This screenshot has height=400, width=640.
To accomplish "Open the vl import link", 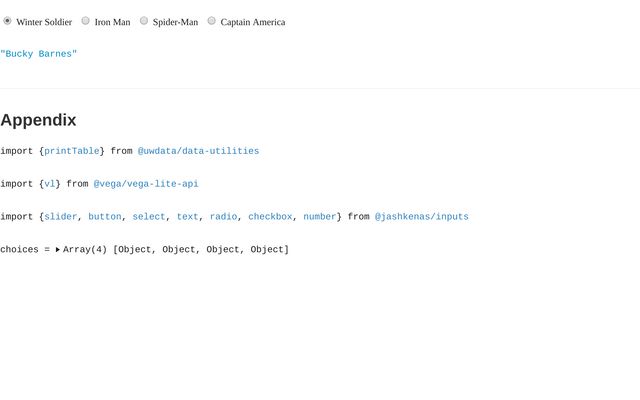I will (49, 184).
